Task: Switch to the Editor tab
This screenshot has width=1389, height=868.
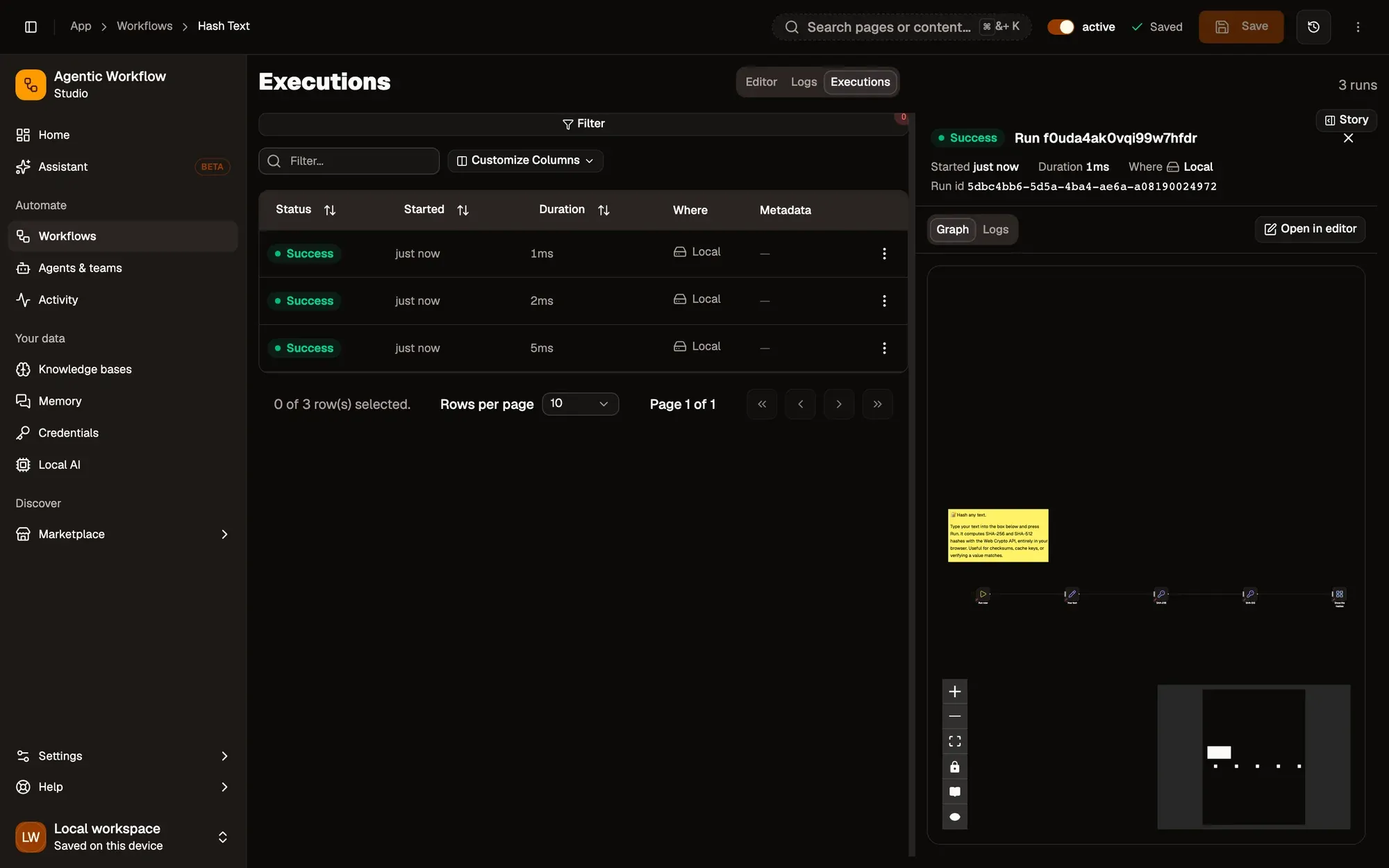Action: coord(761,82)
